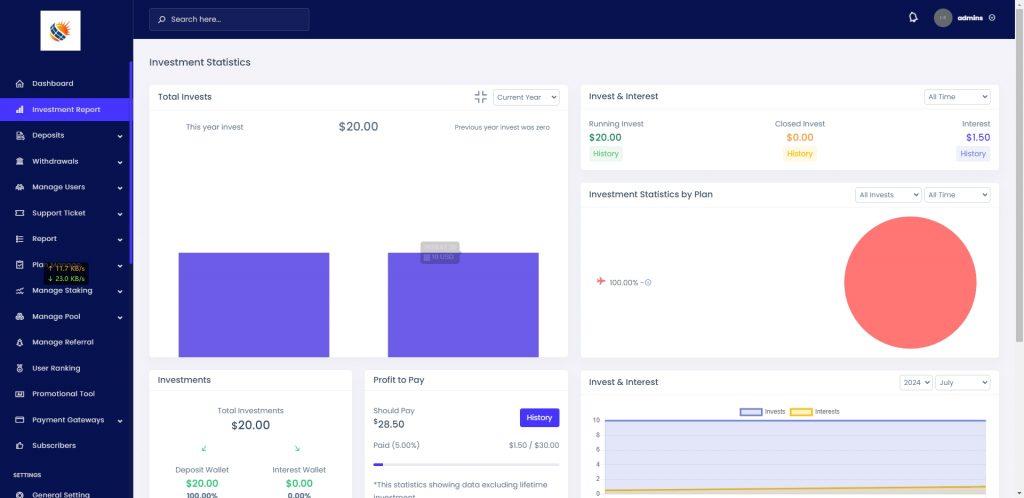The height and width of the screenshot is (498, 1024).
Task: Click the Manage Referral icon in sidebar
Action: 20,343
